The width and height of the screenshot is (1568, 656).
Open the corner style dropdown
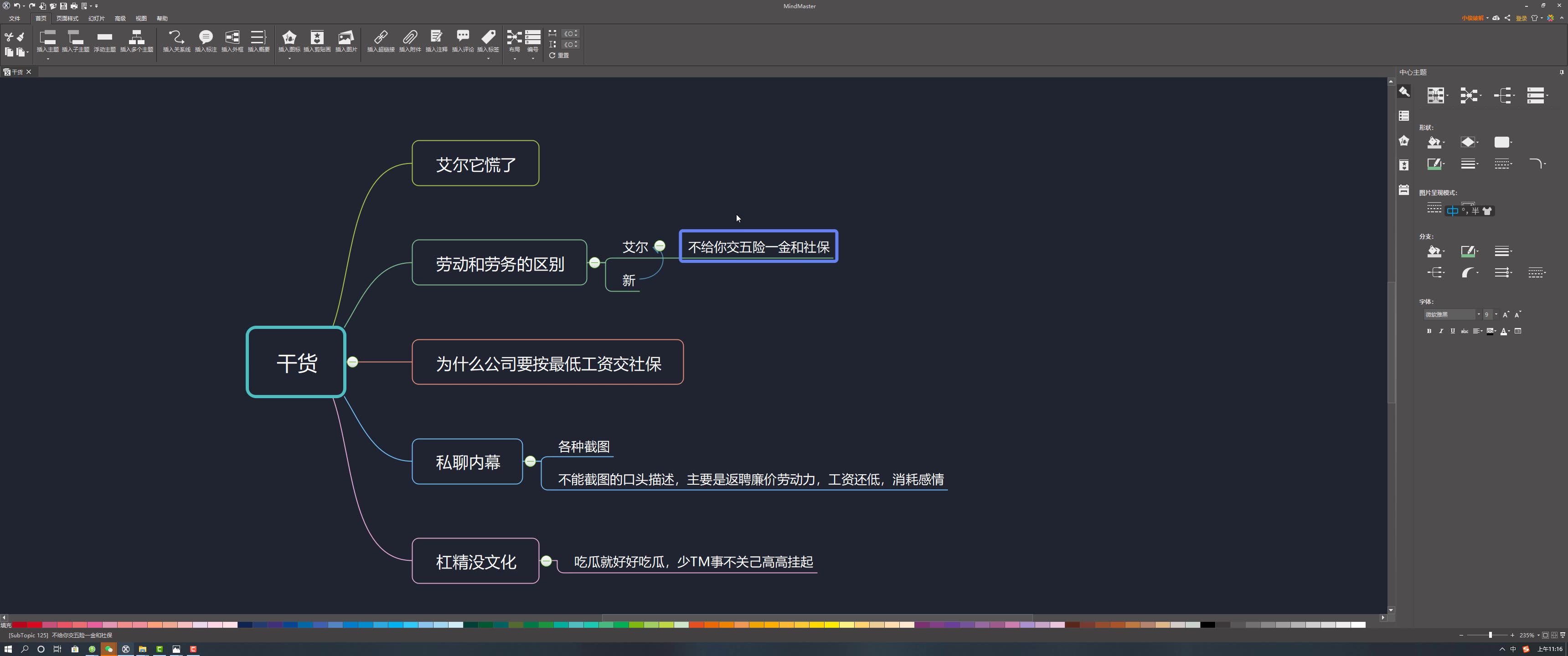coord(1537,164)
